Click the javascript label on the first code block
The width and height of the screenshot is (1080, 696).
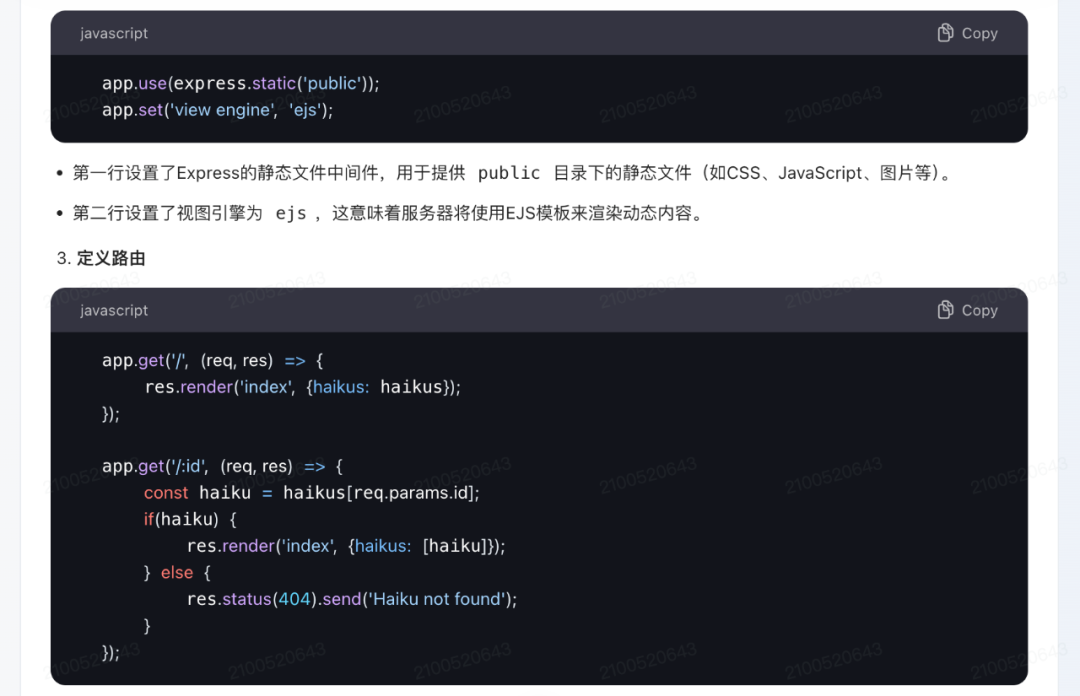click(x=113, y=33)
